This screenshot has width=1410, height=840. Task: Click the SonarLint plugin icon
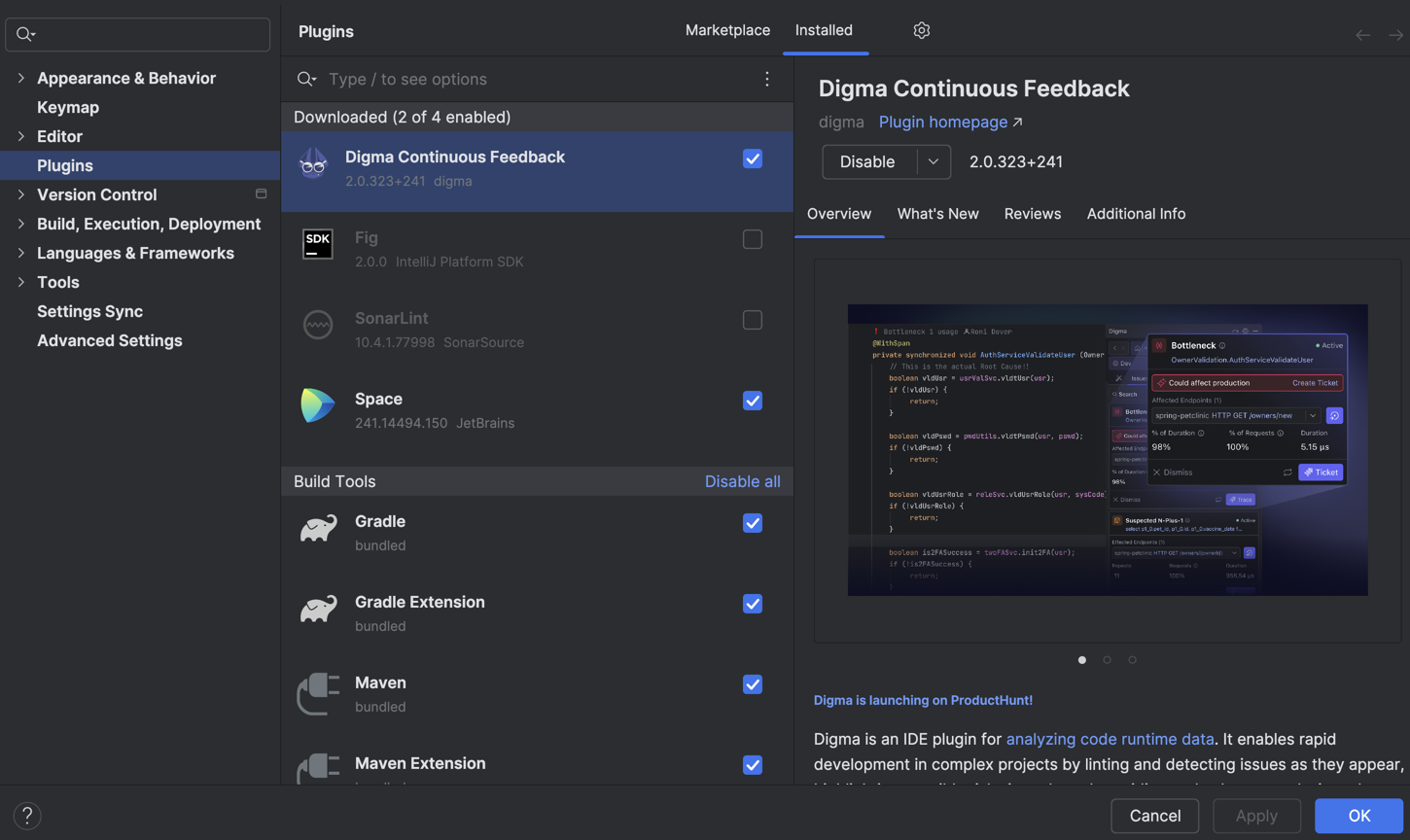coord(318,325)
